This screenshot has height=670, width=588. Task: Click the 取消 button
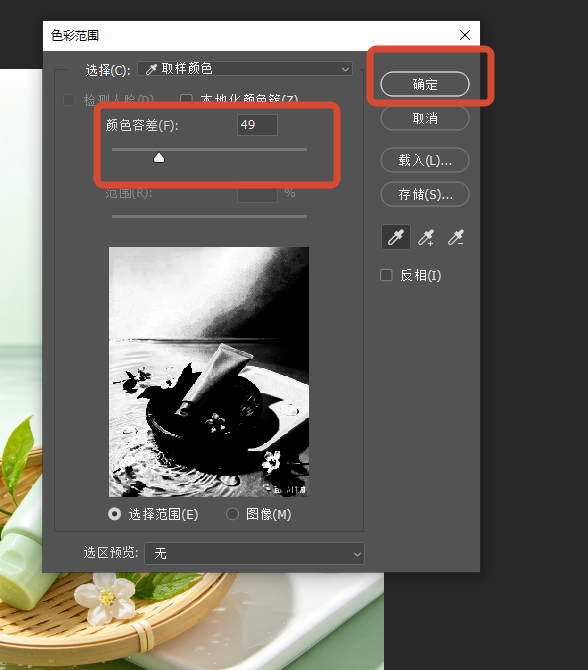(x=425, y=118)
